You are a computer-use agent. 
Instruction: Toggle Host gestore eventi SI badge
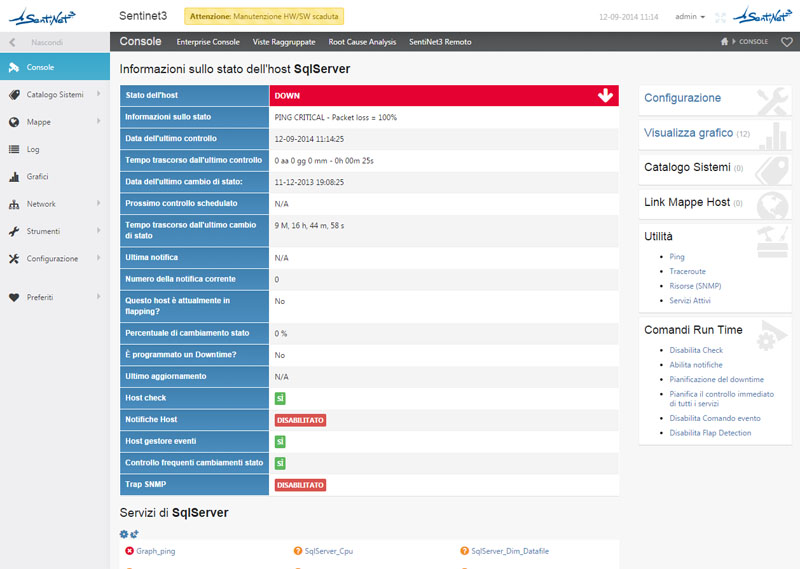[280, 441]
